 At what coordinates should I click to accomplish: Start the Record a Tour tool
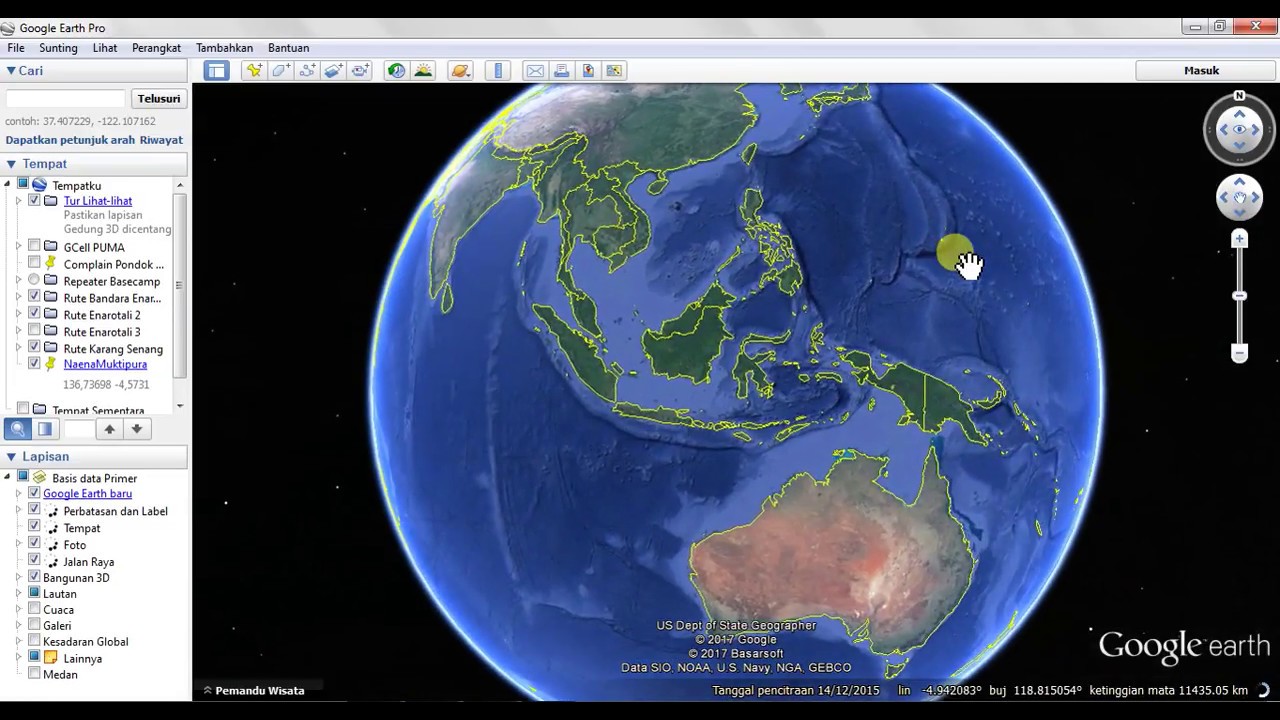(x=361, y=71)
